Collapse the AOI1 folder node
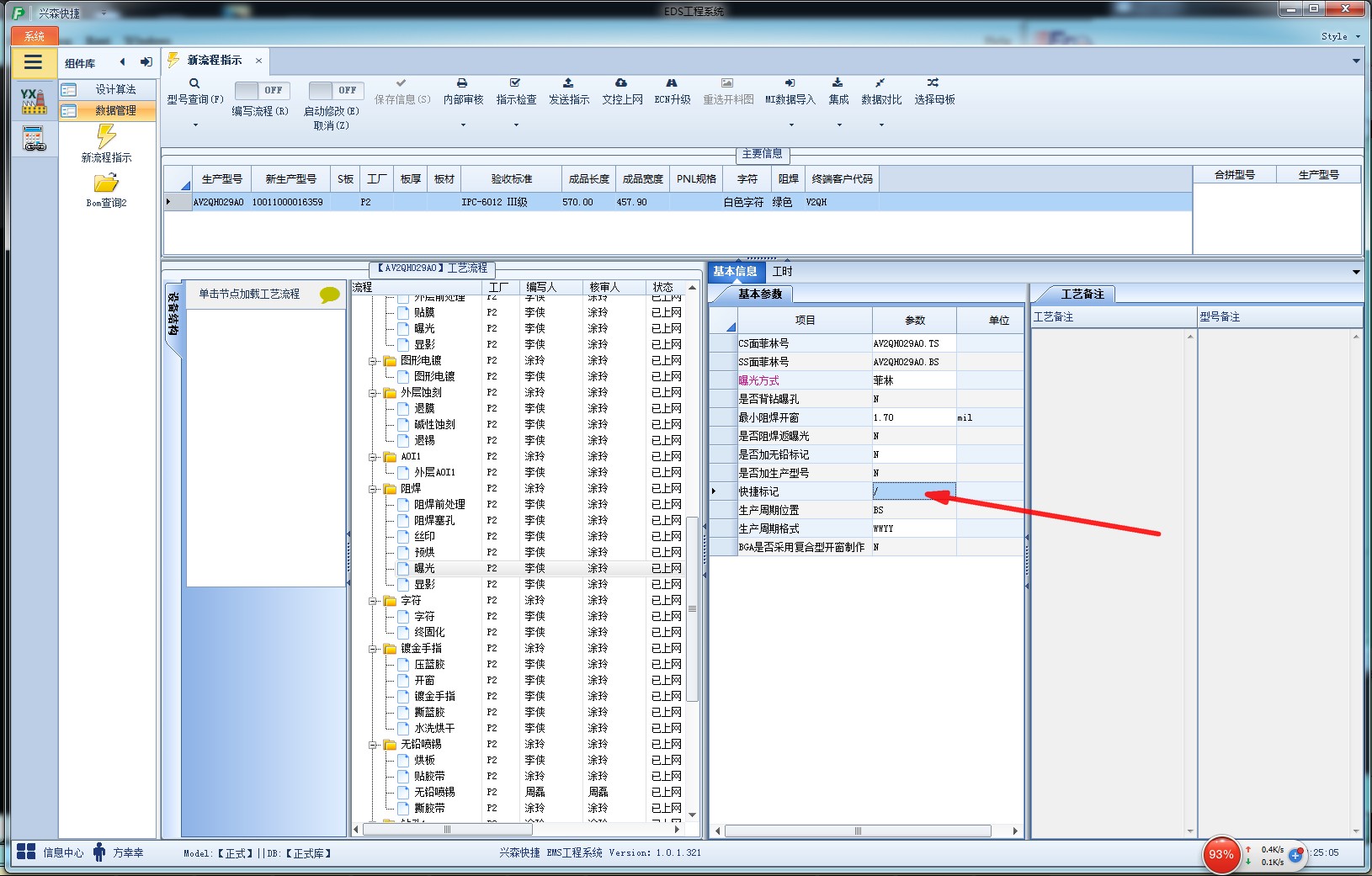The width and height of the screenshot is (1372, 876). tap(373, 457)
